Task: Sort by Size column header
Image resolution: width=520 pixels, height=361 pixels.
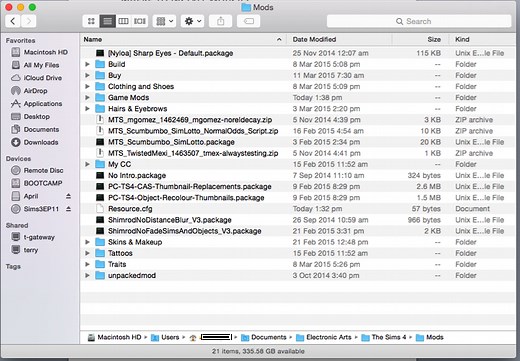Action: click(x=421, y=39)
